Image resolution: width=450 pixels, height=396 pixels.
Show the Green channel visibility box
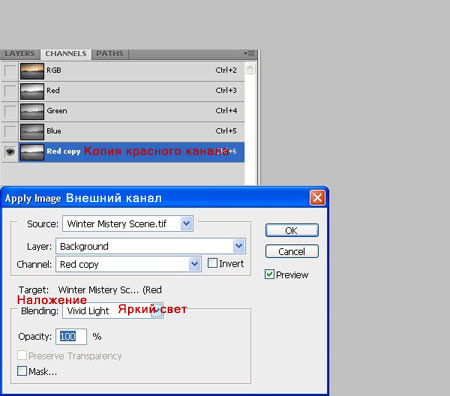(10, 111)
